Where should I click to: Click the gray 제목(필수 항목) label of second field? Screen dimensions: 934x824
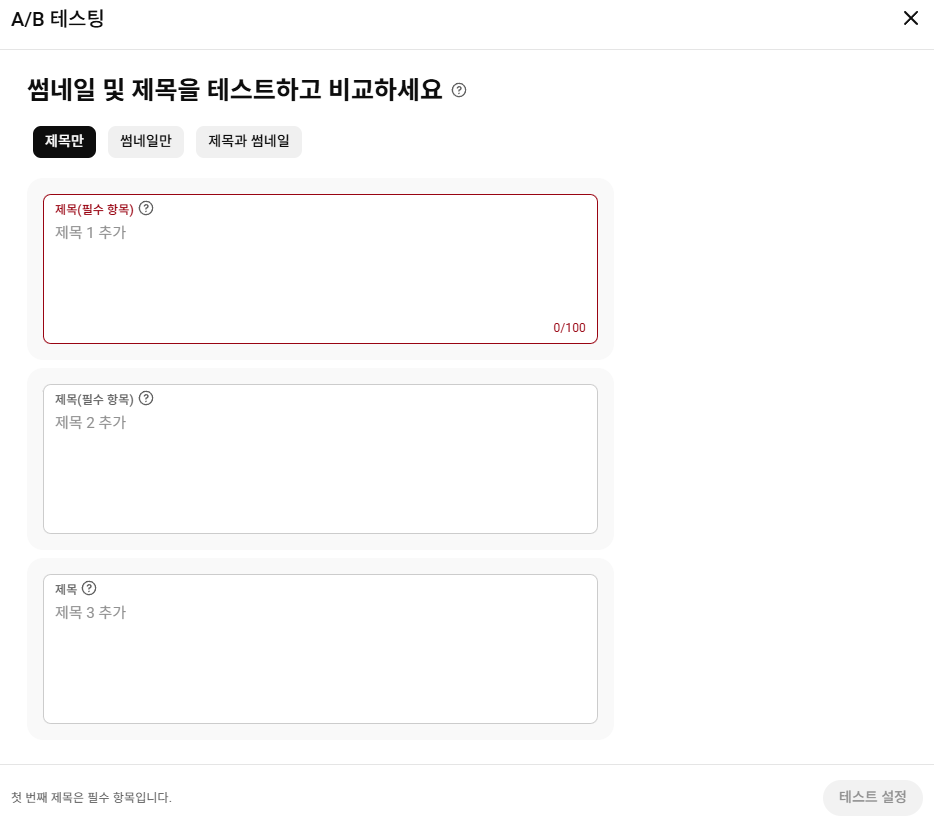point(94,399)
